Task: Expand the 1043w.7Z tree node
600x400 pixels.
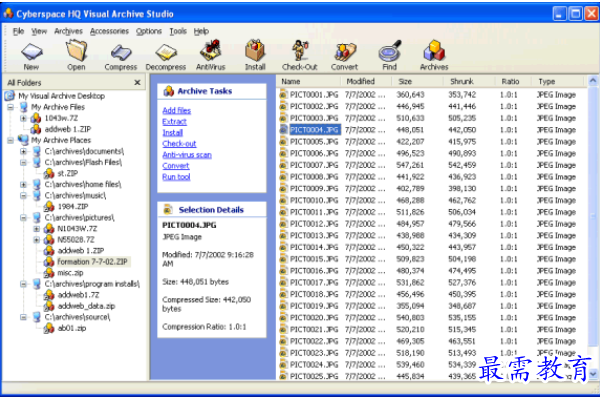Action: coord(24,118)
